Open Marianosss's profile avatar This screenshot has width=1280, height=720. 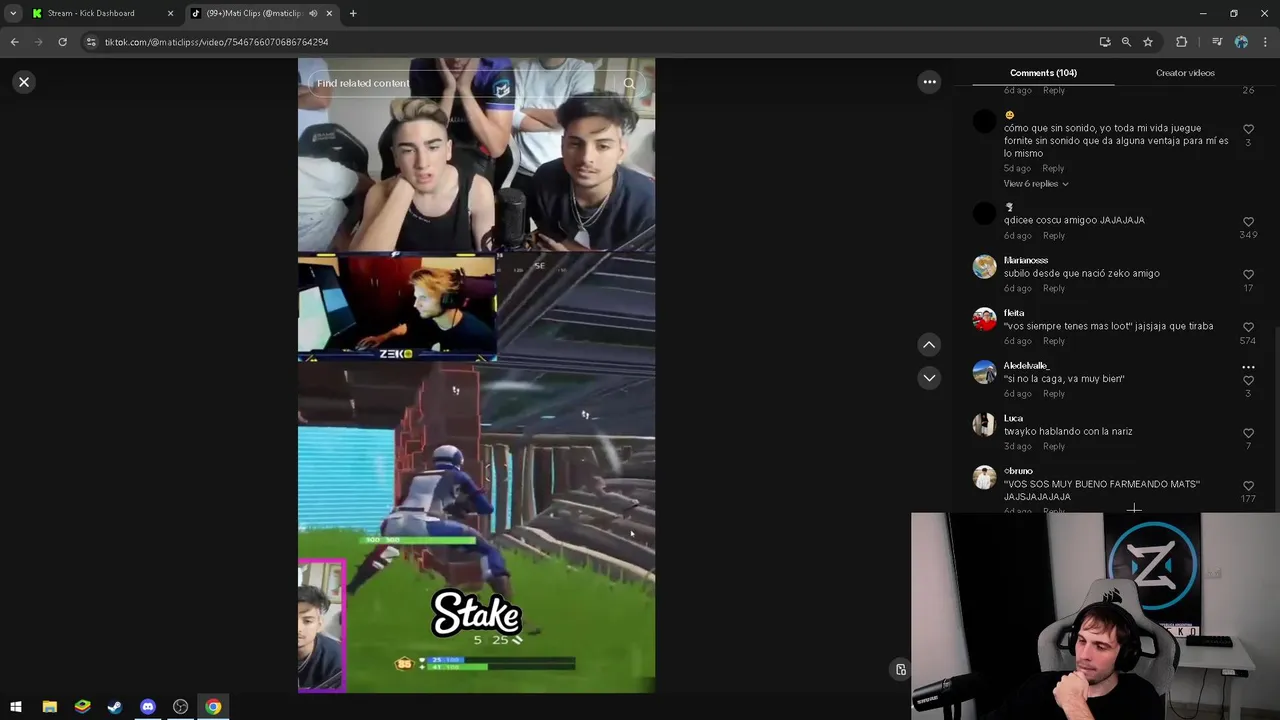click(985, 267)
